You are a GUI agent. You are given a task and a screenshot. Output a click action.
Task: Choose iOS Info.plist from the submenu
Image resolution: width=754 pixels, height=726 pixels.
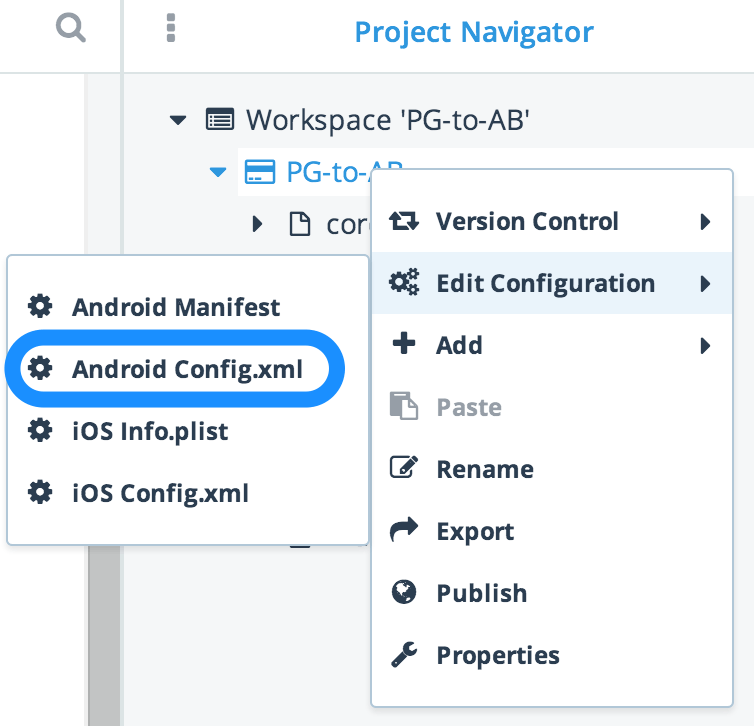tap(150, 431)
